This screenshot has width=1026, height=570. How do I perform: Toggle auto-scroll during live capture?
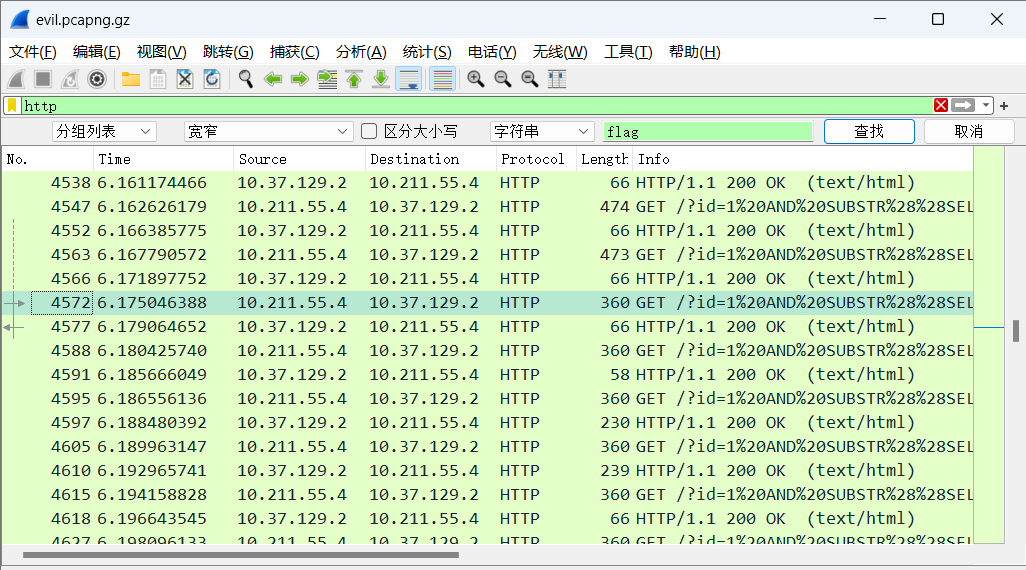pyautogui.click(x=408, y=79)
